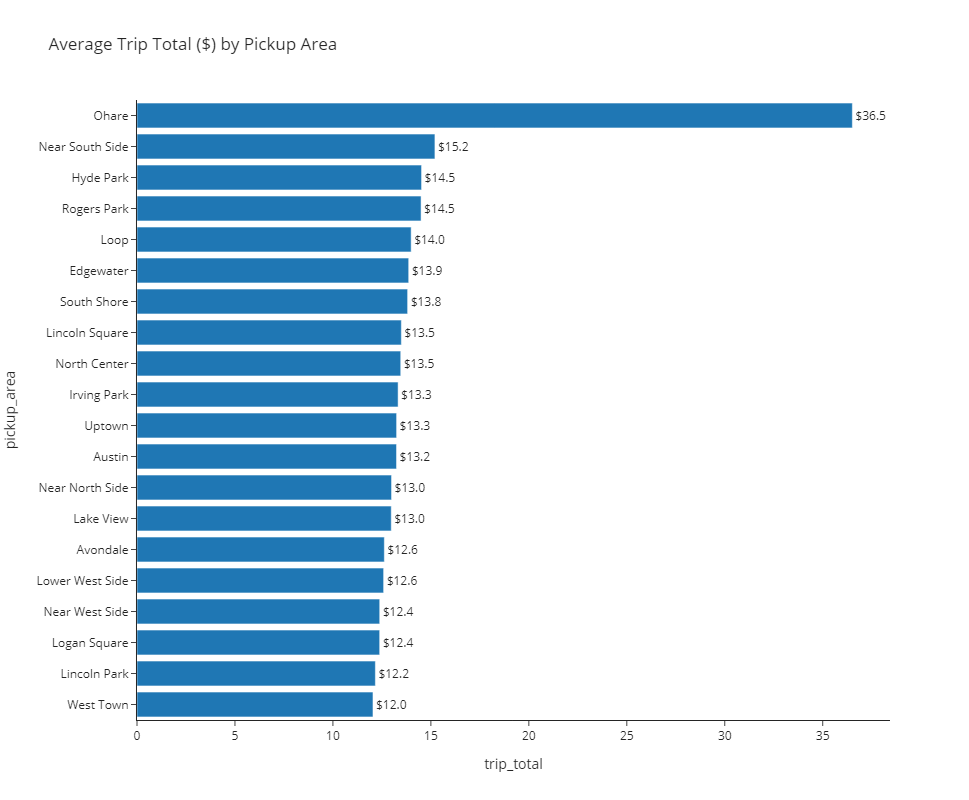
Task: Click the Hyde Park bar
Action: point(278,178)
